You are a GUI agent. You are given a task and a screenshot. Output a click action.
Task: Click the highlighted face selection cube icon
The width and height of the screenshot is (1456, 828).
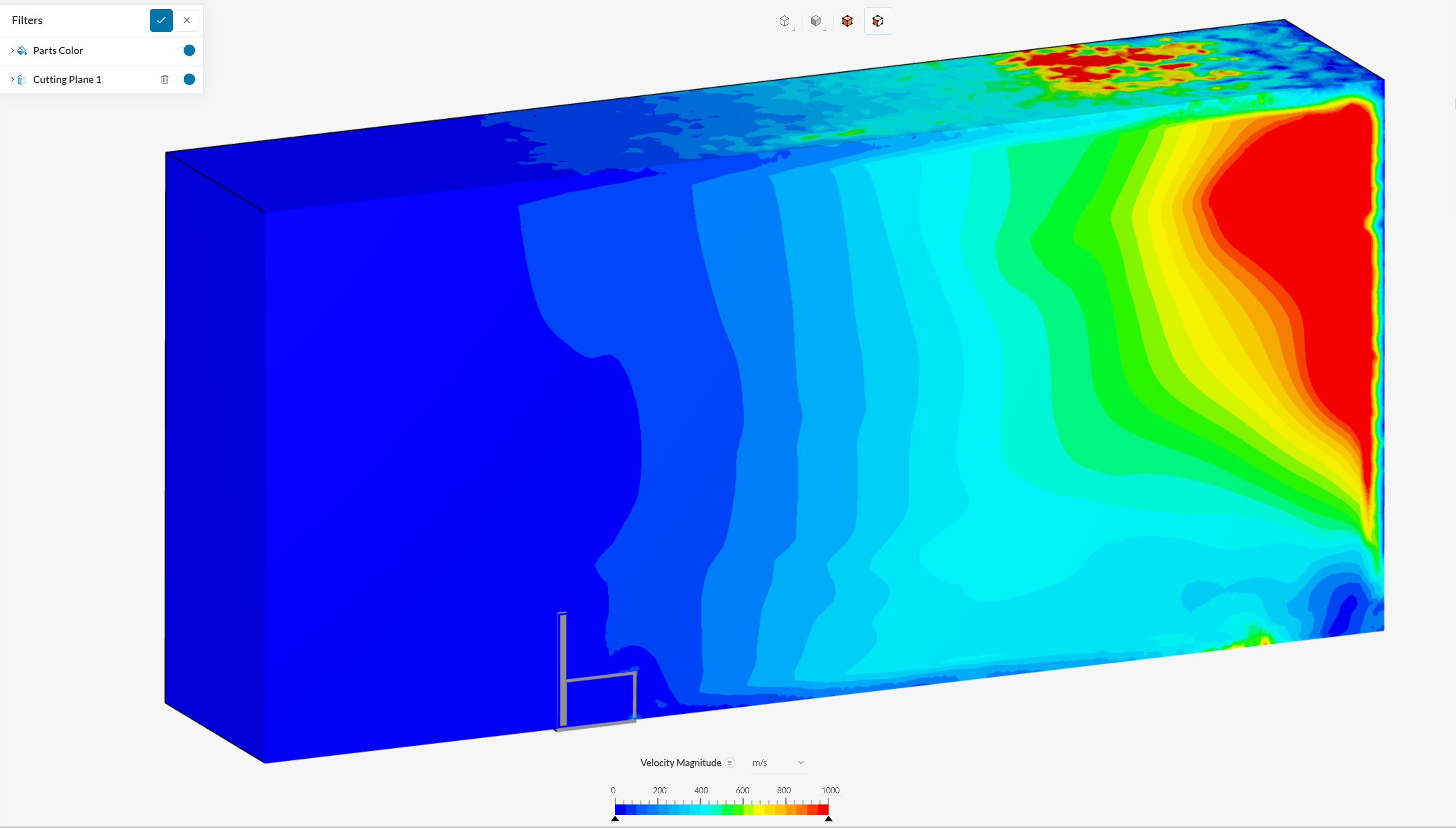point(877,21)
